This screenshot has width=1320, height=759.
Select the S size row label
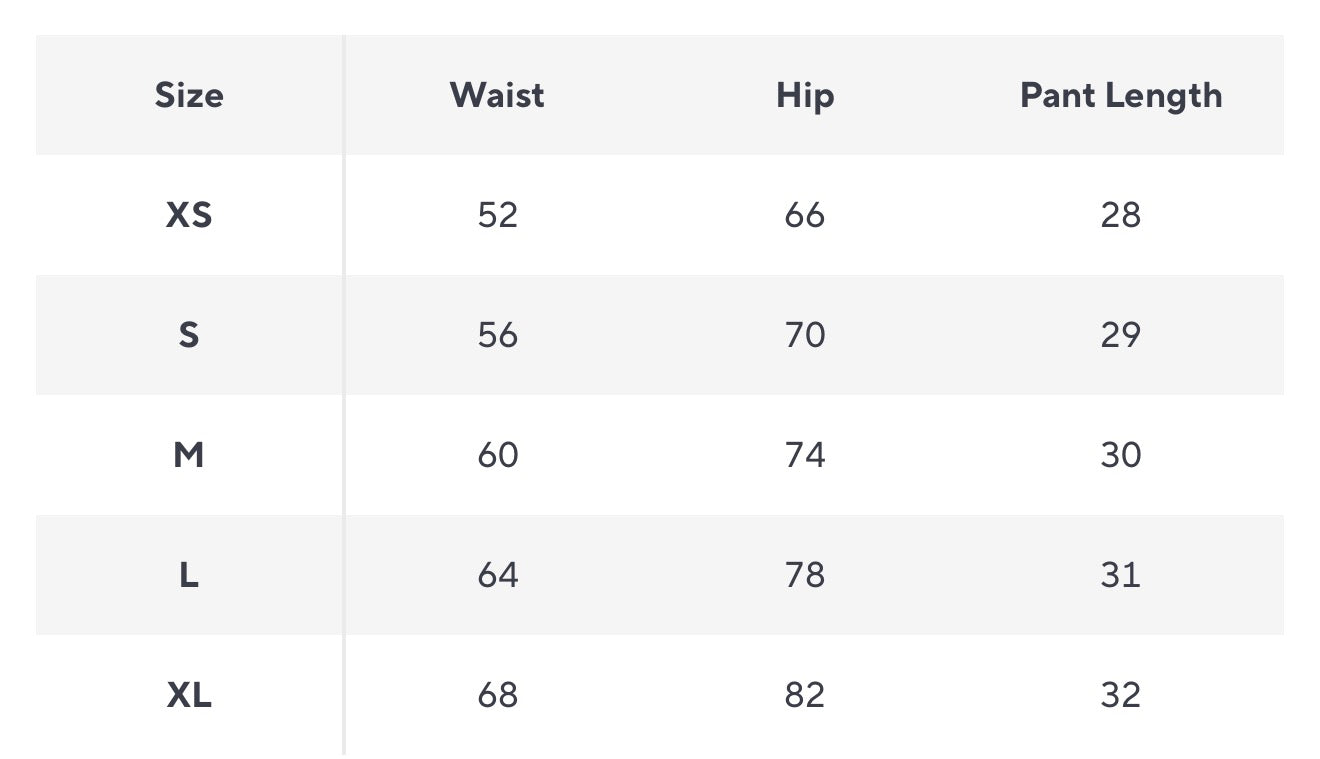(189, 335)
